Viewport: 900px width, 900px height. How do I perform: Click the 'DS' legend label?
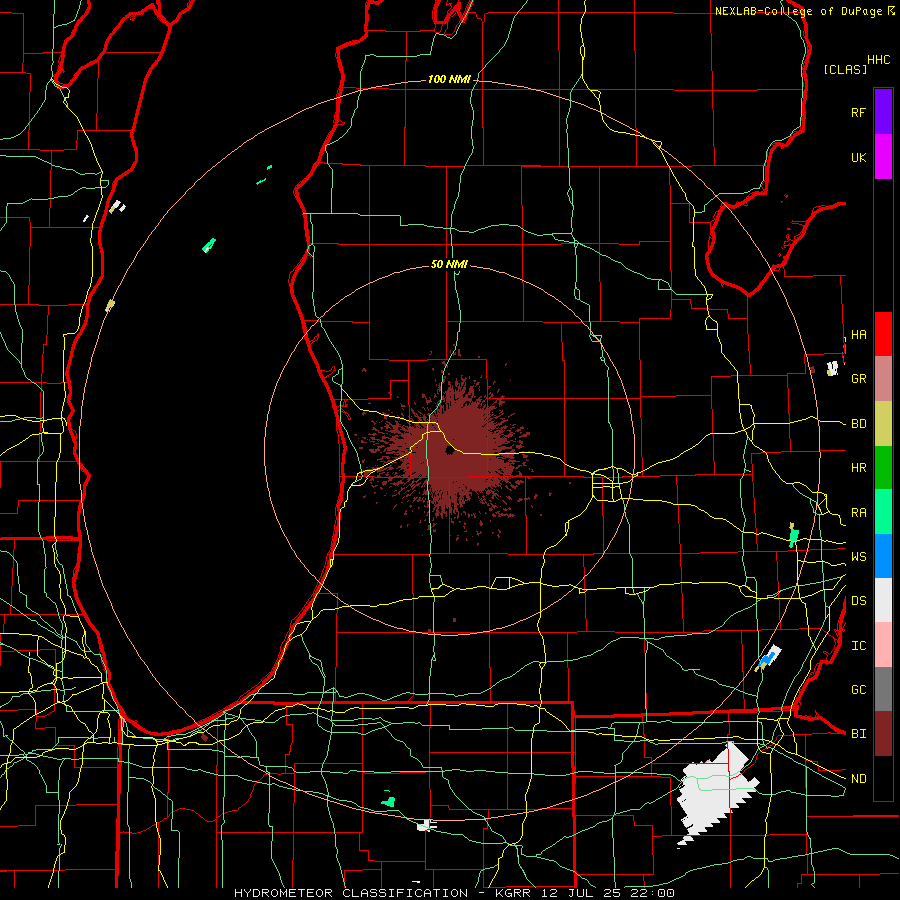point(859,601)
